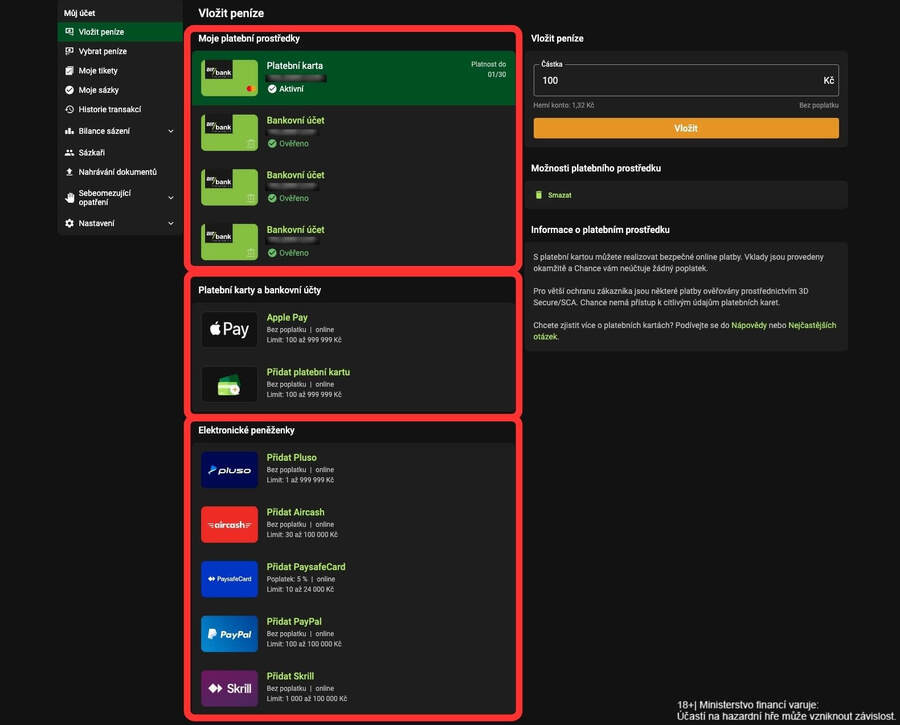Click the Mastercard logo on payment card

[250, 88]
